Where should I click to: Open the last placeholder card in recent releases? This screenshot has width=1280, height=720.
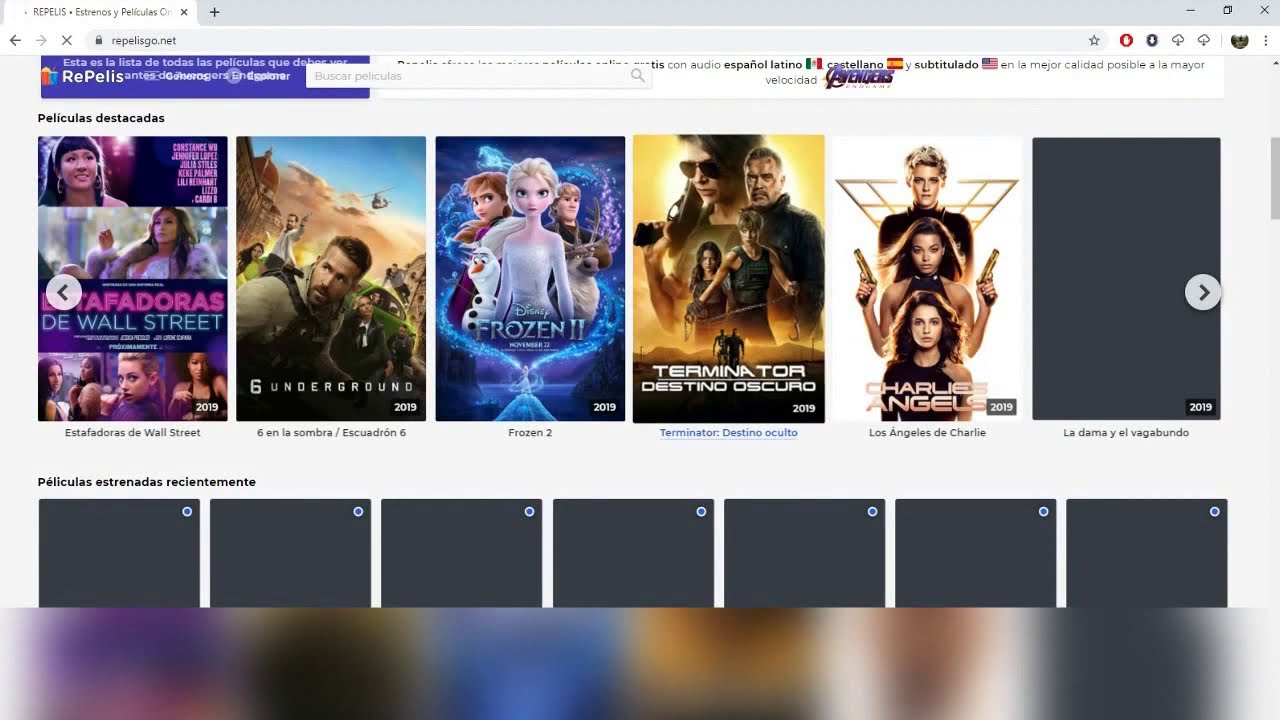[1147, 553]
